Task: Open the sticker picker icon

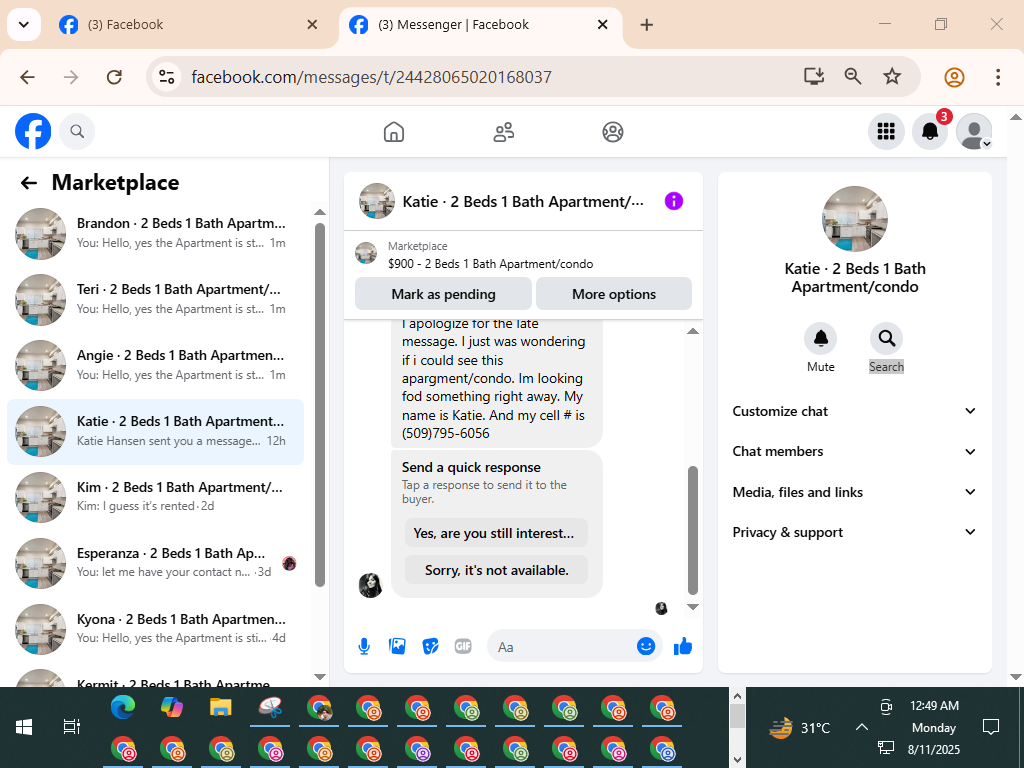Action: point(430,647)
